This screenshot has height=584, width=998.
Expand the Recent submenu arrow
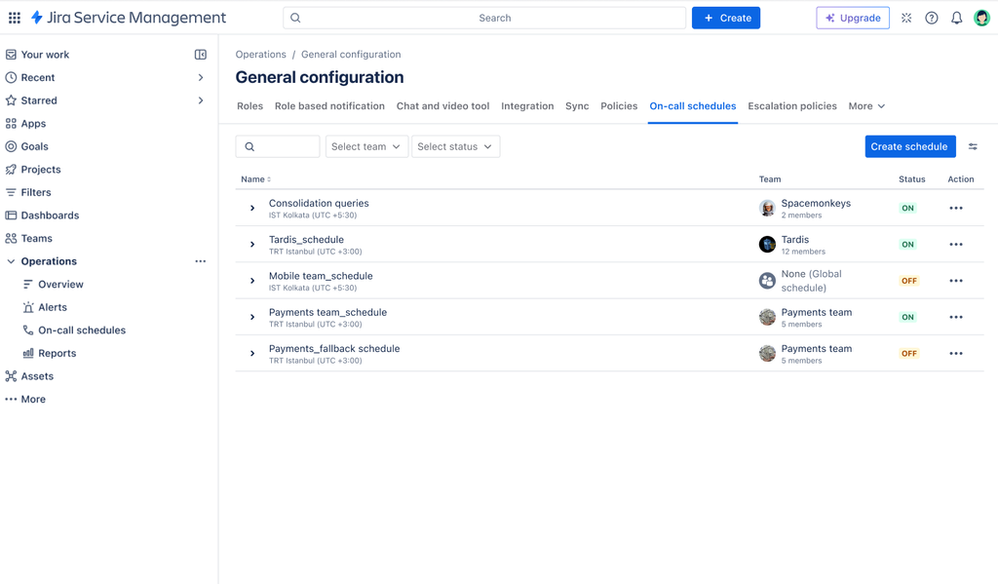click(x=200, y=78)
